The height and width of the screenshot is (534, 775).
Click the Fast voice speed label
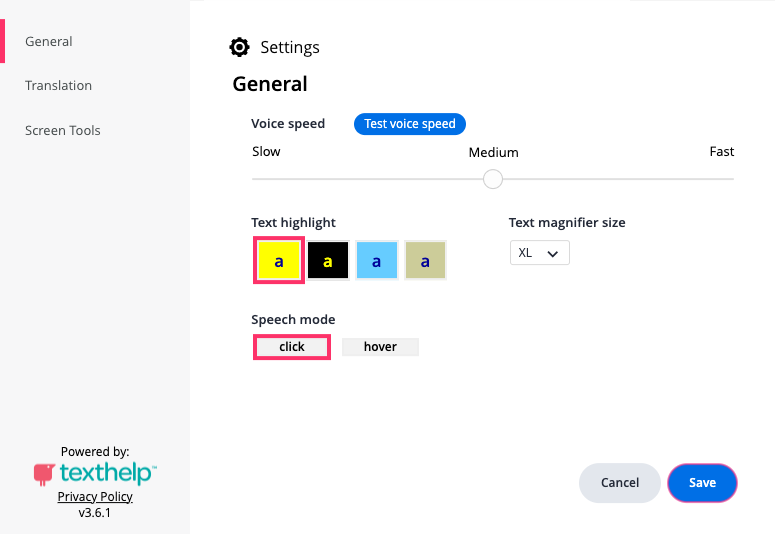[x=722, y=152]
